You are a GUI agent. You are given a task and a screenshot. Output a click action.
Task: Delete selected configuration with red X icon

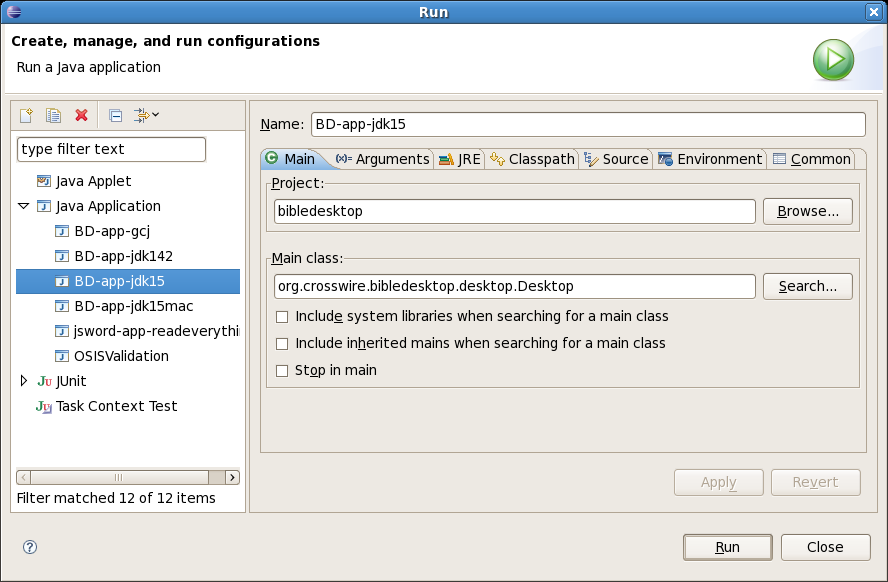(x=82, y=116)
